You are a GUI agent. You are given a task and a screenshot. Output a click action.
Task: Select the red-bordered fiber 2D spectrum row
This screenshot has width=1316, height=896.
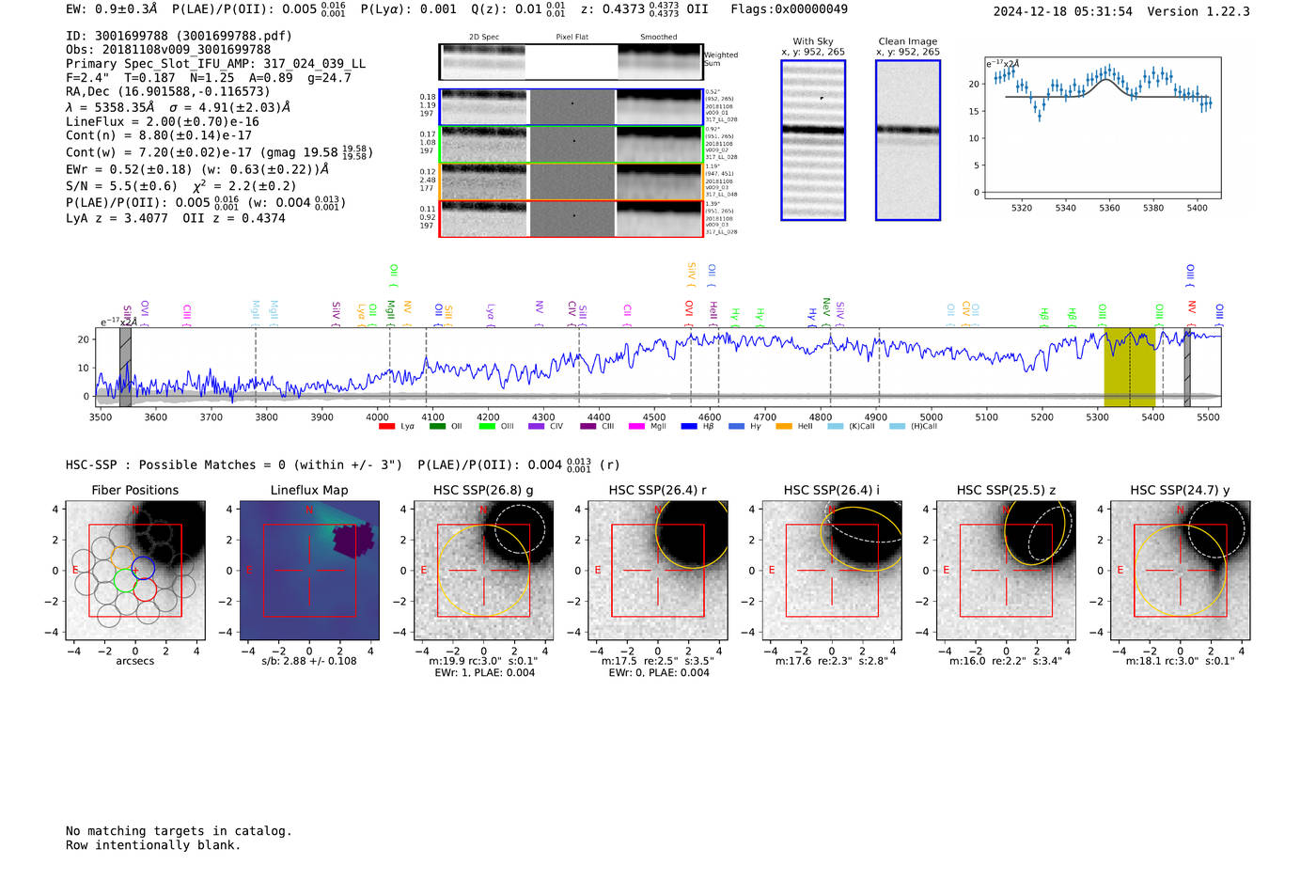coord(571,218)
